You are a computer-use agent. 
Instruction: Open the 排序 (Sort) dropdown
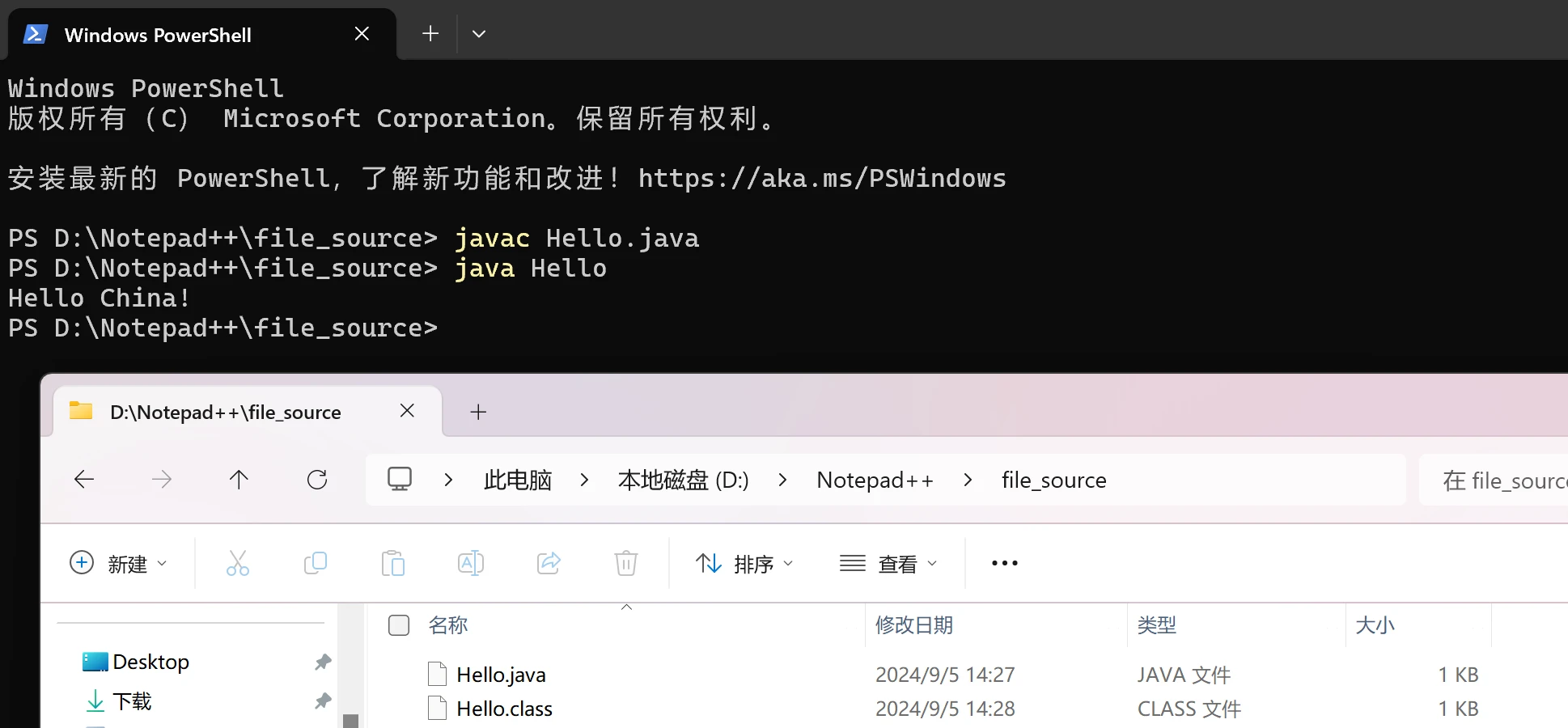(744, 563)
